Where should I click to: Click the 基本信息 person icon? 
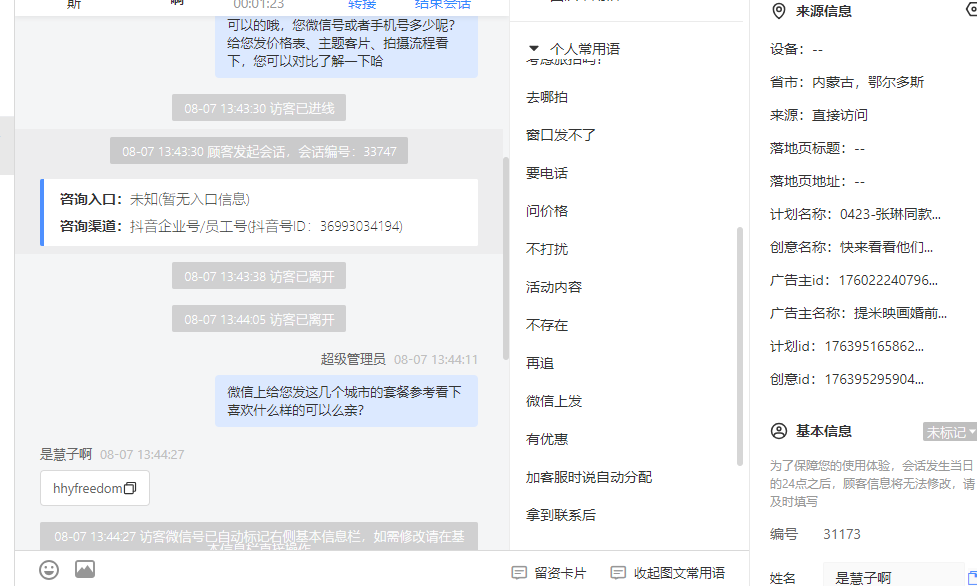[x=779, y=431]
